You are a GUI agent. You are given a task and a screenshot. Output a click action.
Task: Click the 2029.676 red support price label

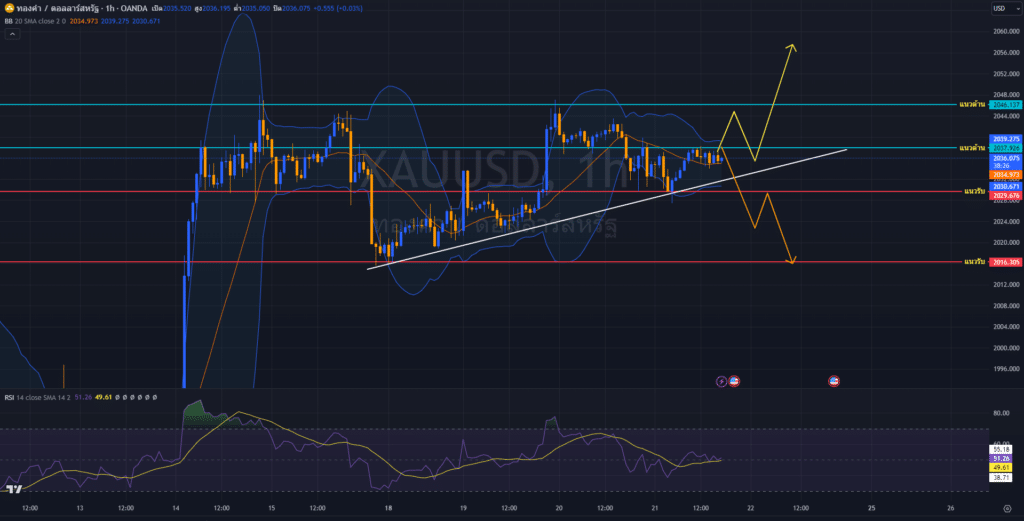click(x=1005, y=196)
